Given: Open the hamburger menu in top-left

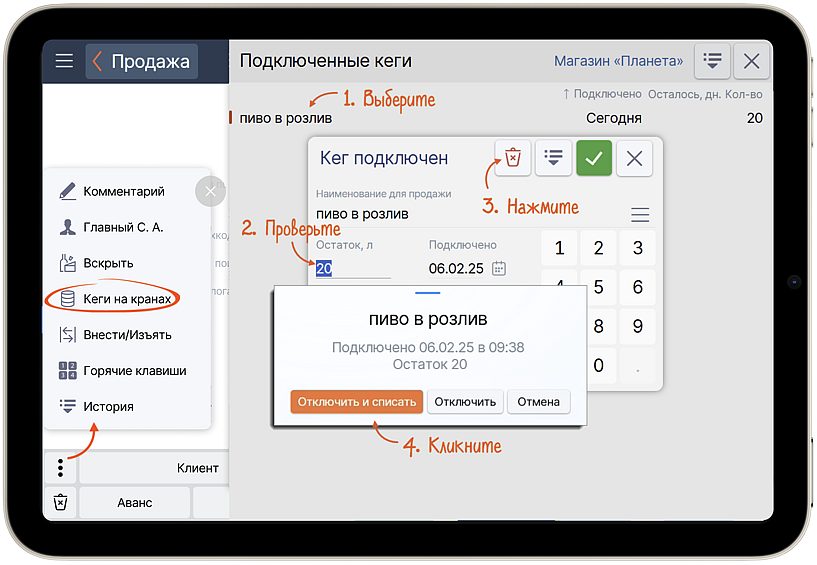Looking at the screenshot, I should point(64,62).
